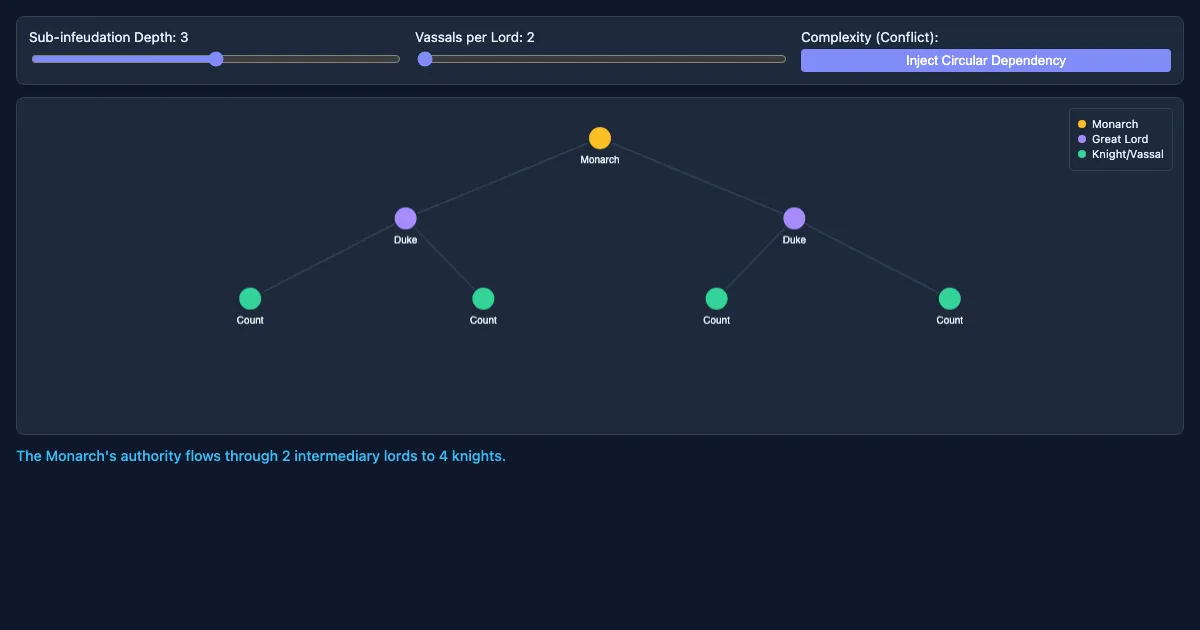Viewport: 1200px width, 630px height.
Task: Click the "Complexity (Conflict):" label
Action: point(870,37)
